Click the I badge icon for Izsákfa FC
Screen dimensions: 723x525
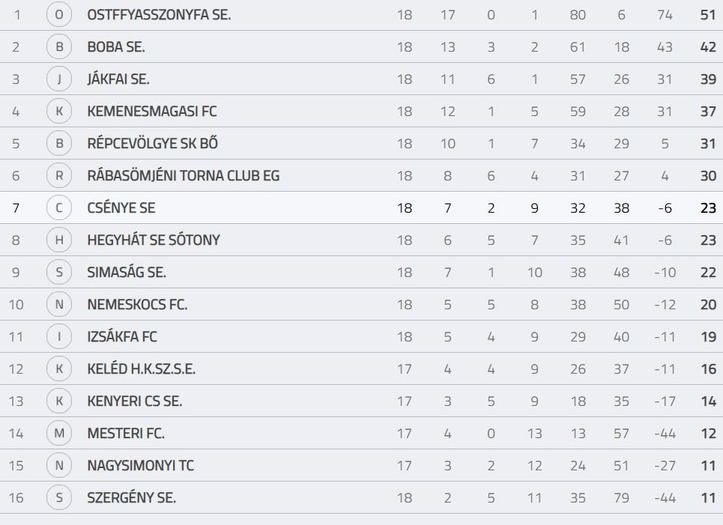(59, 336)
